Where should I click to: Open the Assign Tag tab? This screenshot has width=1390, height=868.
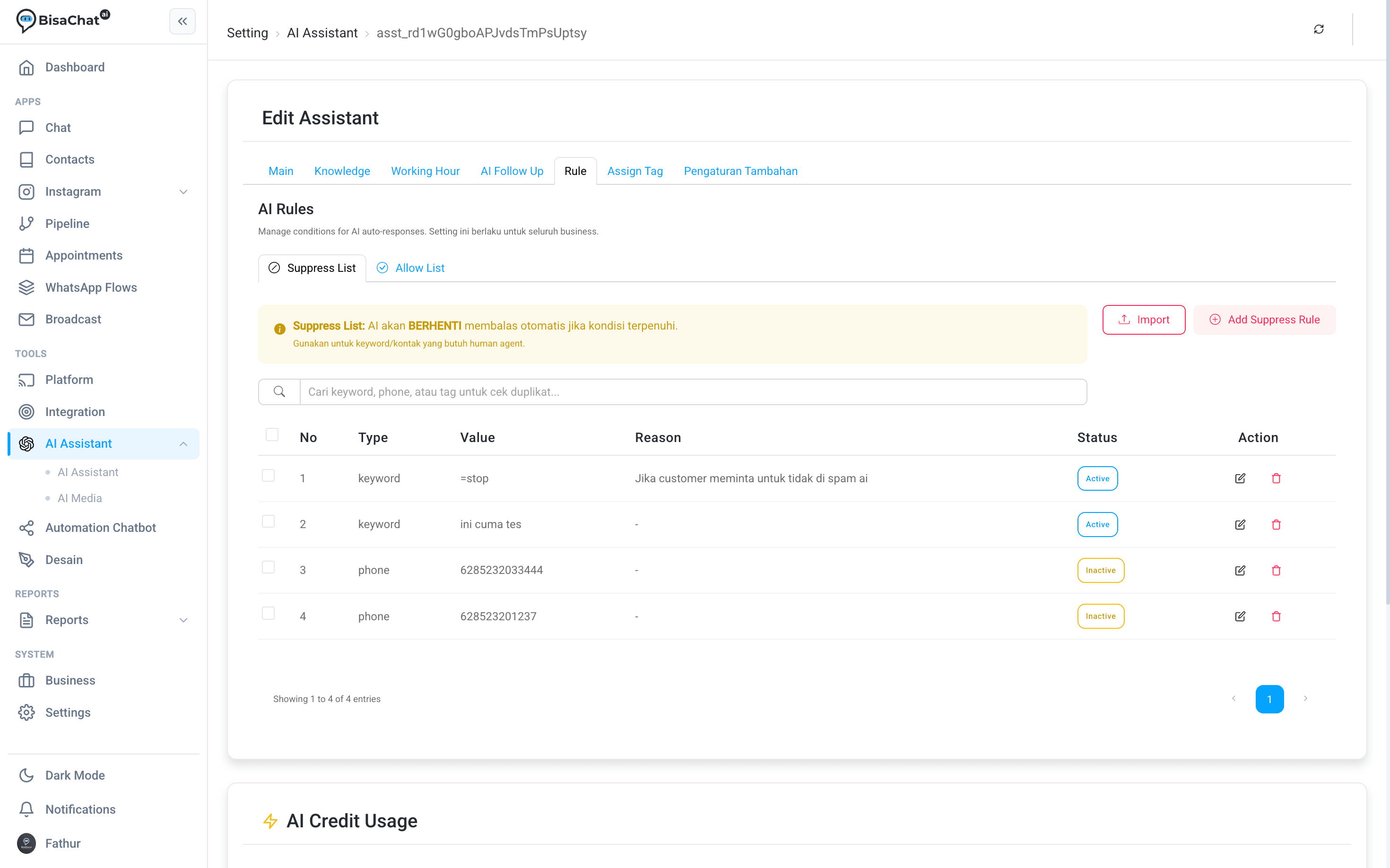point(634,171)
